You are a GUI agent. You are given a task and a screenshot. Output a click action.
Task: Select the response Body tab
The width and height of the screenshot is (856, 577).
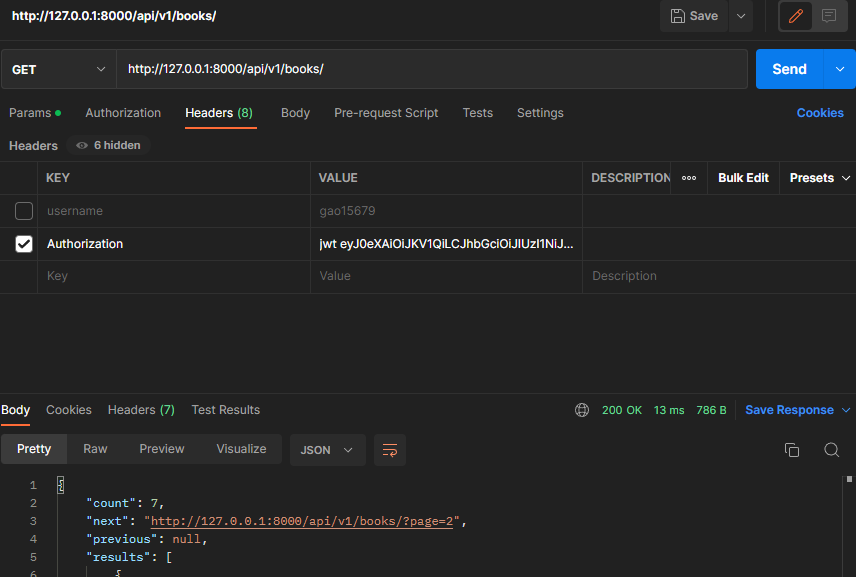pyautogui.click(x=15, y=410)
